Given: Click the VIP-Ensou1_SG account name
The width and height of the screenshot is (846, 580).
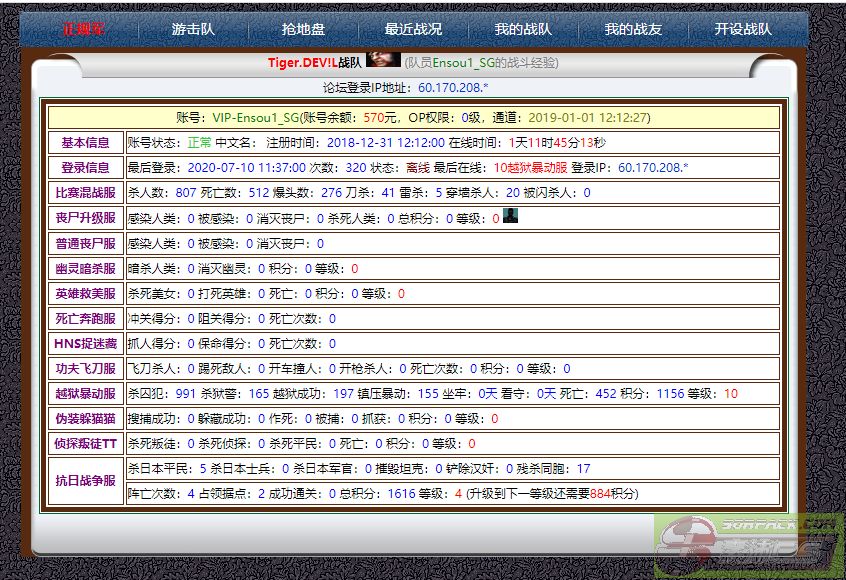Looking at the screenshot, I should (x=256, y=117).
